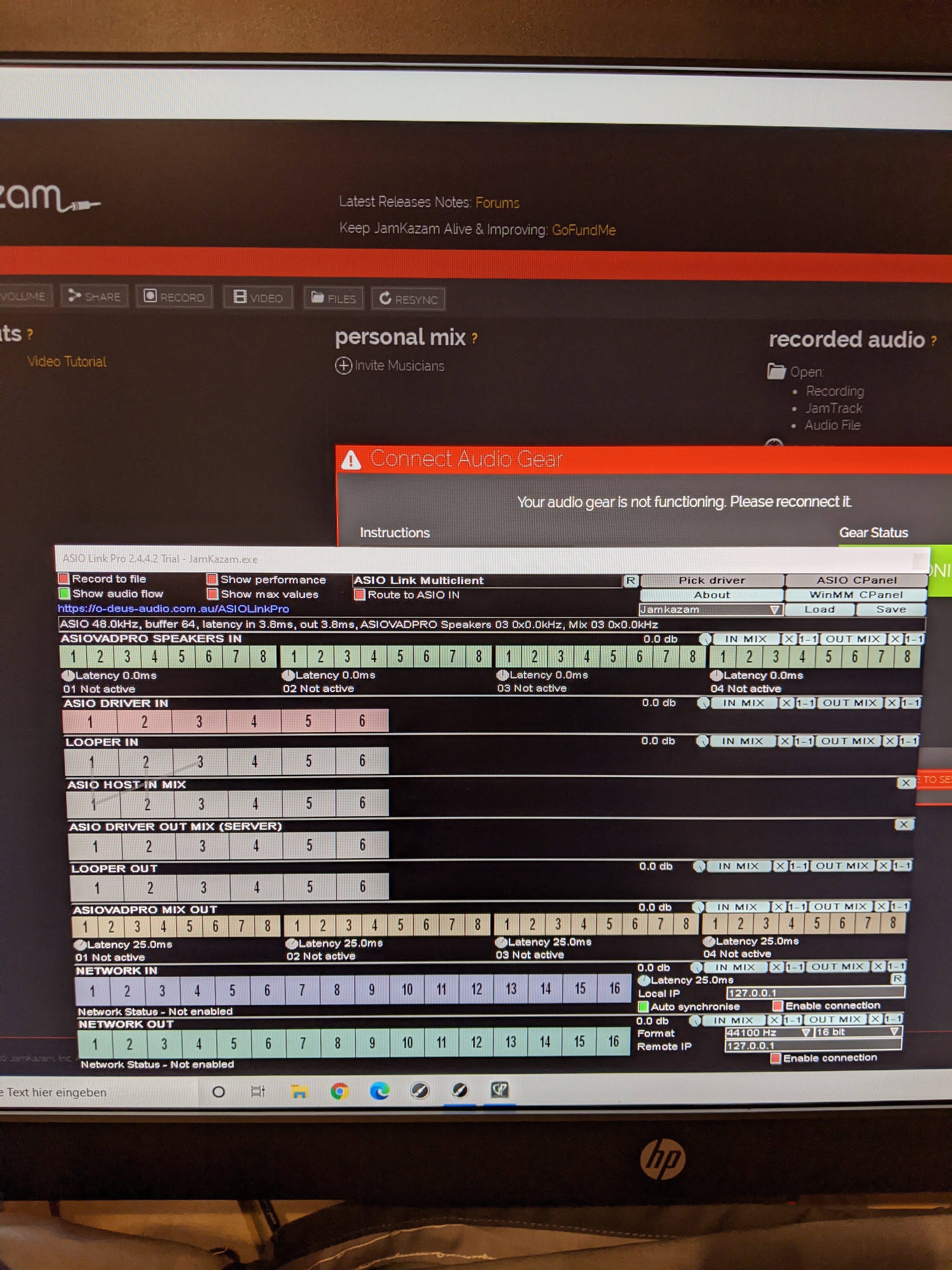952x1270 pixels.
Task: Enable Route to ASIO IN checkbox
Action: pyautogui.click(x=360, y=595)
